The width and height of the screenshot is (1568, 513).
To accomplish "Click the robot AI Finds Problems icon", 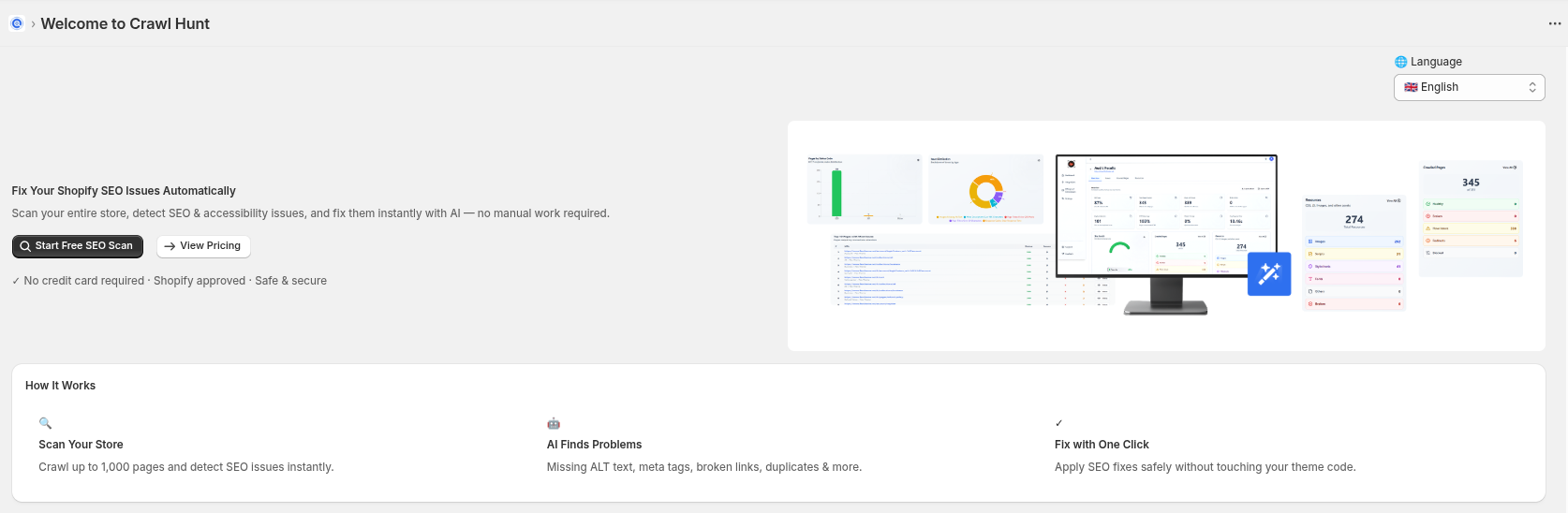I will tap(554, 423).
